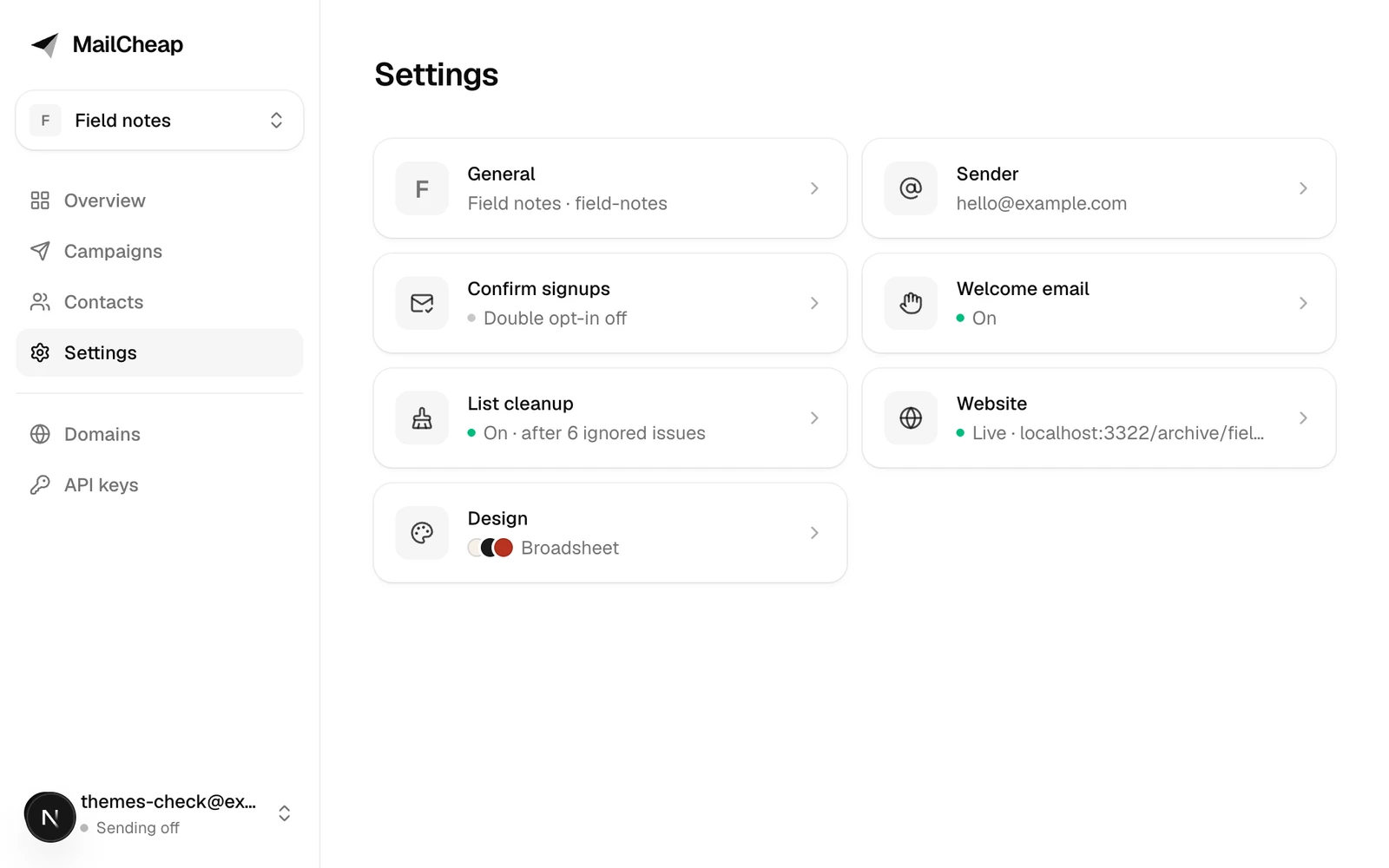
Task: Click the Broadsheet theme color swatches
Action: (490, 548)
